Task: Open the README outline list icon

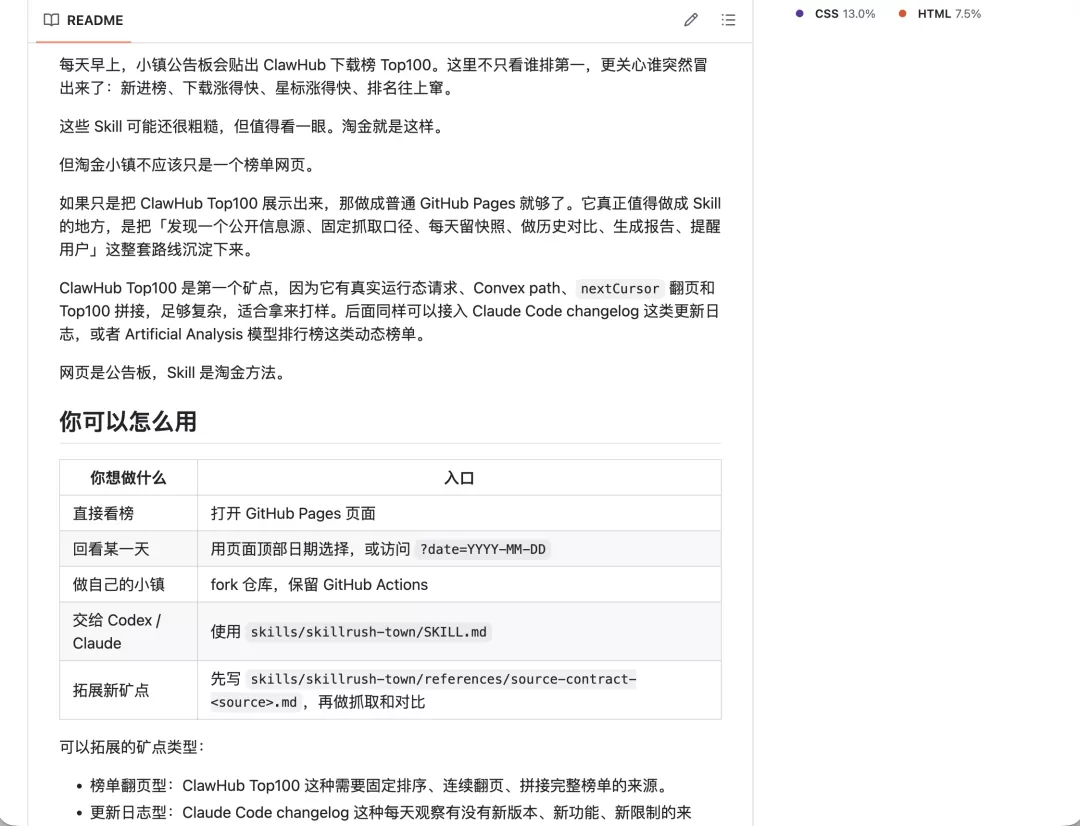Action: click(728, 20)
